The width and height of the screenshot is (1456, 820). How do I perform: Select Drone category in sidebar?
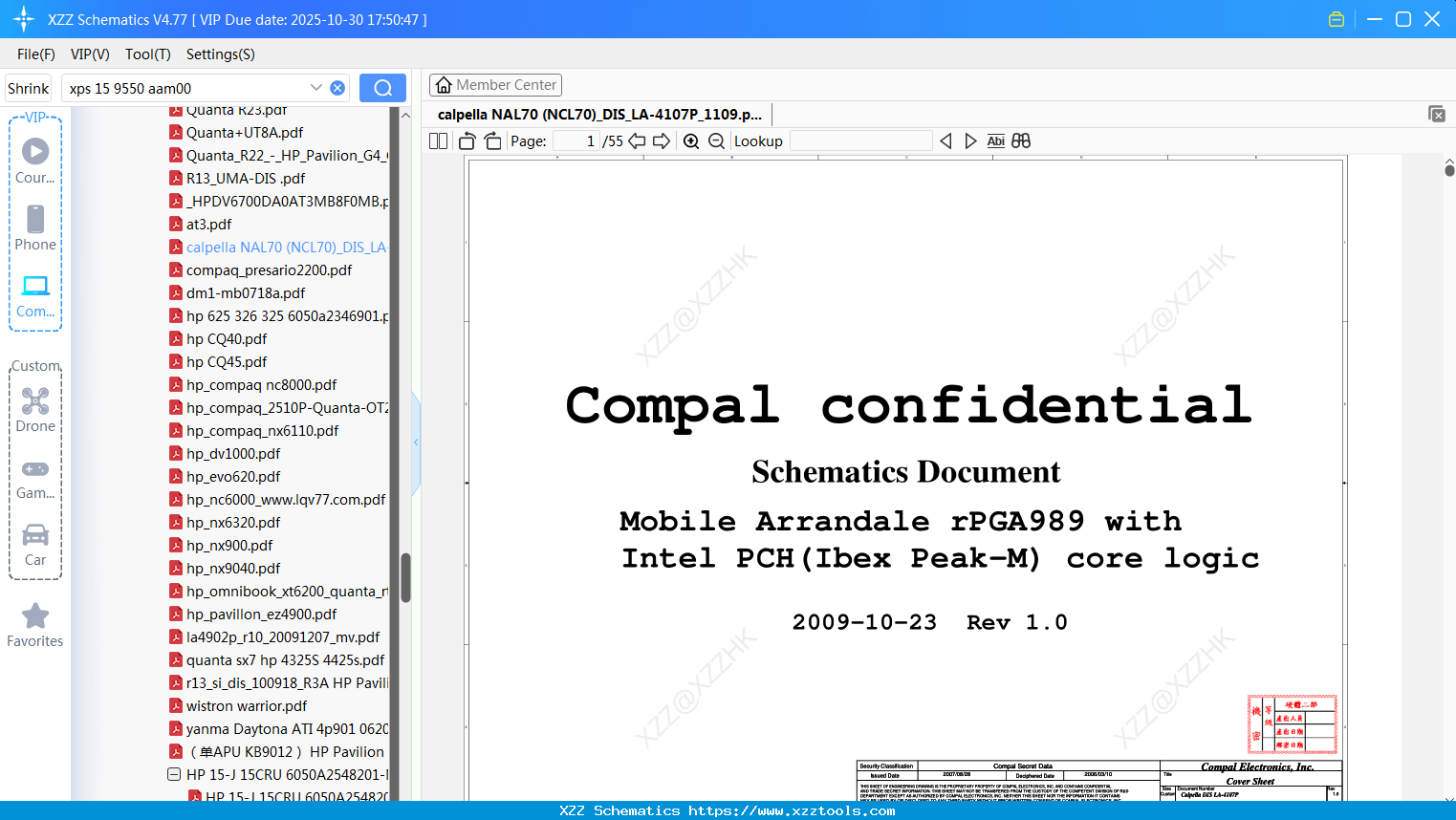(x=35, y=409)
